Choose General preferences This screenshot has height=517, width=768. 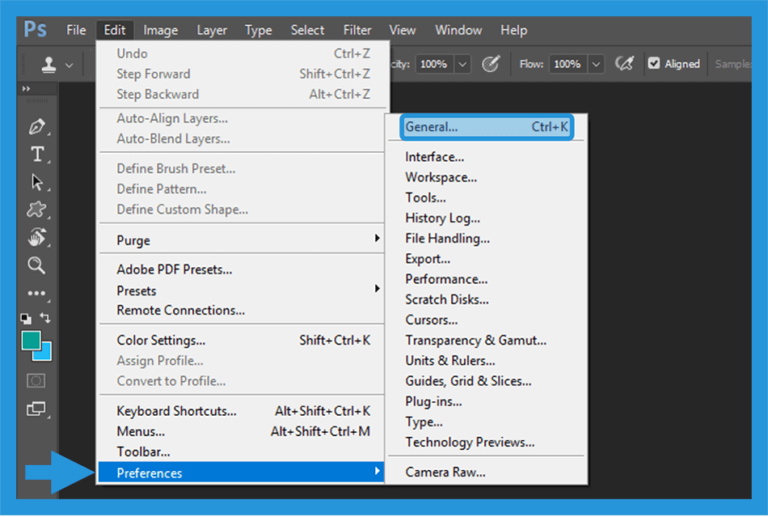[486, 127]
